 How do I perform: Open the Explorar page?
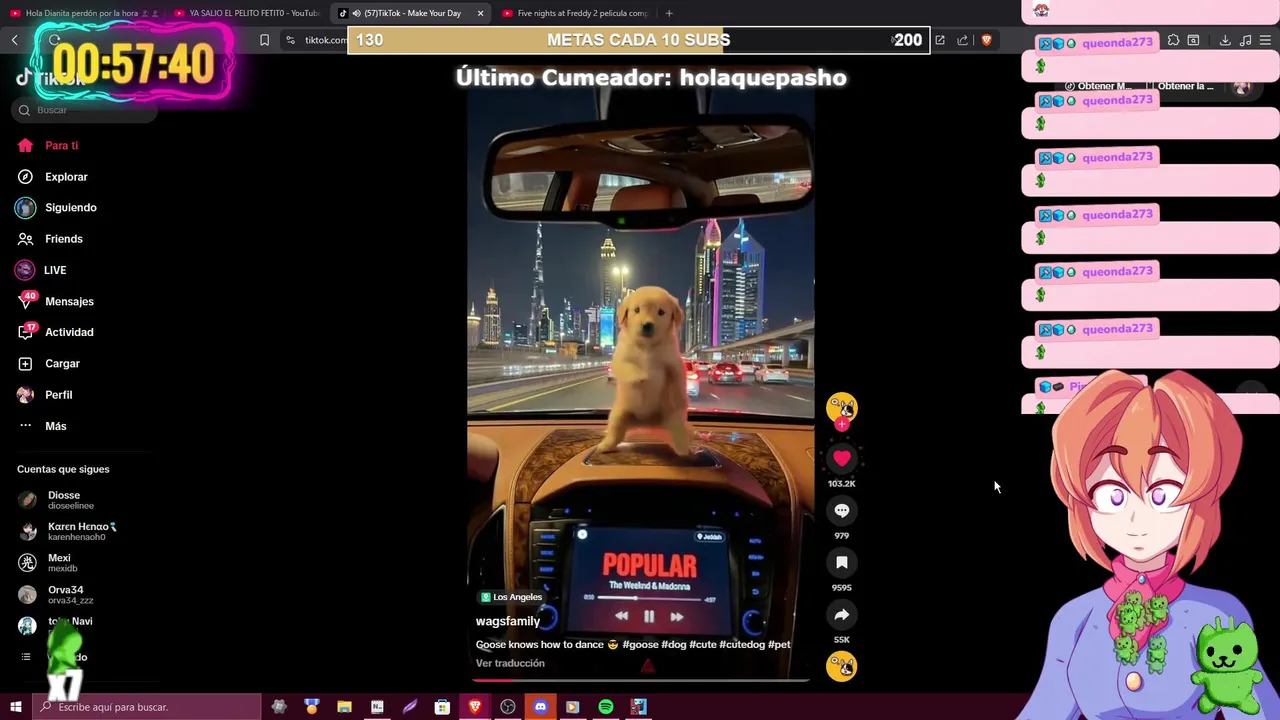click(x=53, y=177)
